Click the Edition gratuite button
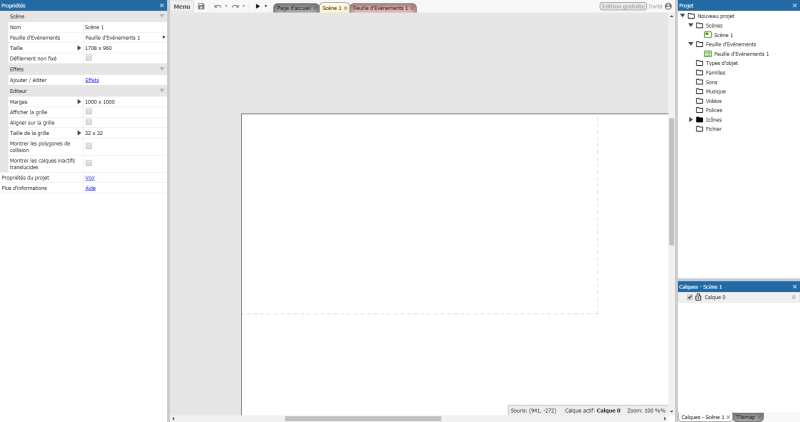This screenshot has width=800, height=422. pyautogui.click(x=622, y=7)
